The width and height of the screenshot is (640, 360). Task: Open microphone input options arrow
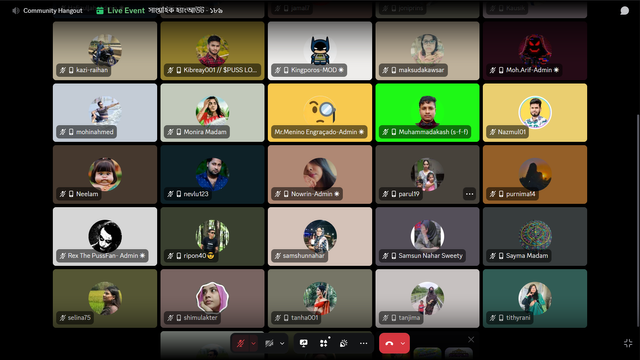point(253,343)
